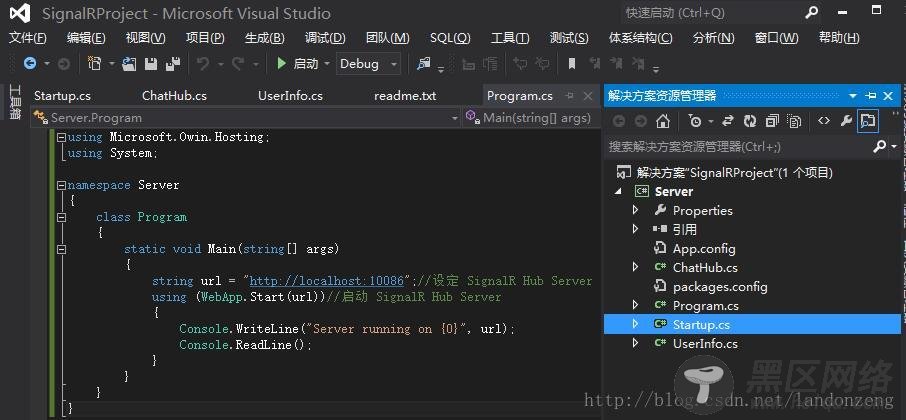Click Collapse All icon in Solution Explorer
Viewport: 906px width, 420px height.
772,121
